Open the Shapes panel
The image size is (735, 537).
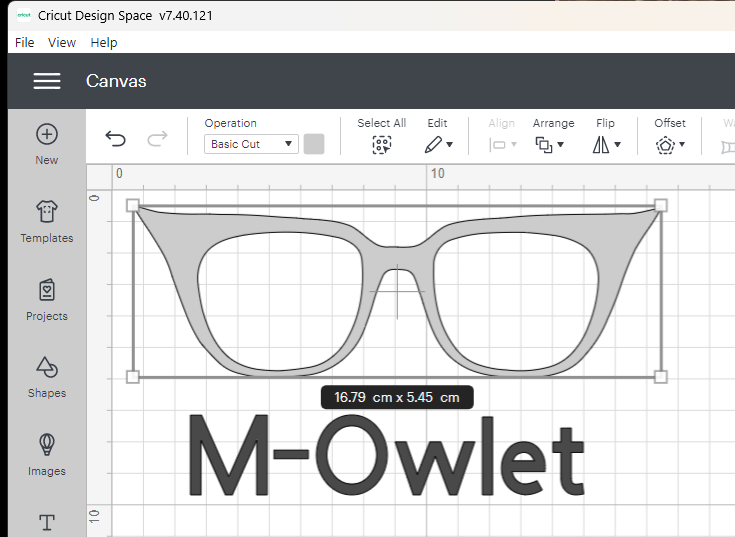pyautogui.click(x=47, y=368)
